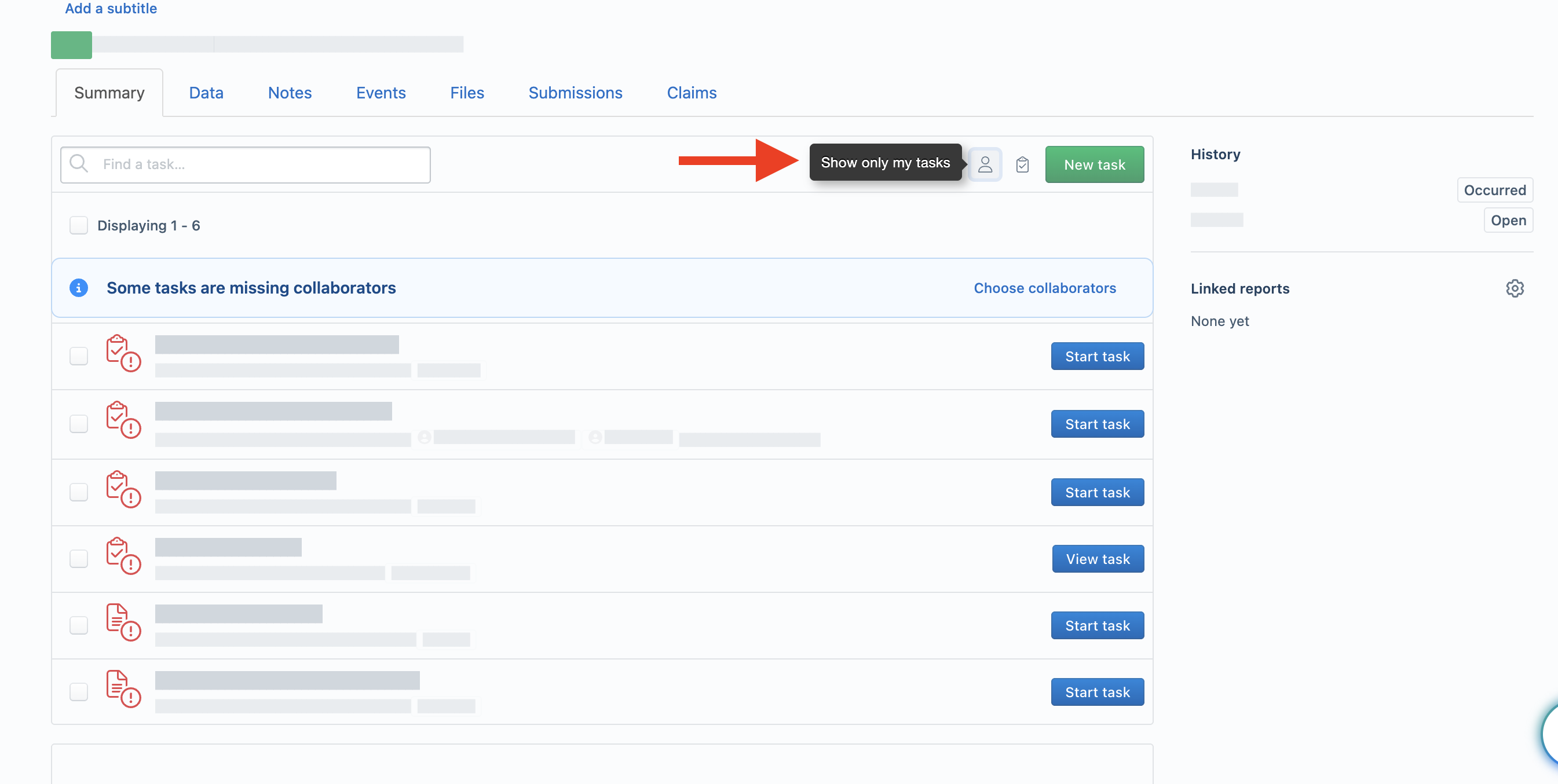Viewport: 1558px width, 784px height.
Task: Check the fifth task row checkbox
Action: click(79, 625)
